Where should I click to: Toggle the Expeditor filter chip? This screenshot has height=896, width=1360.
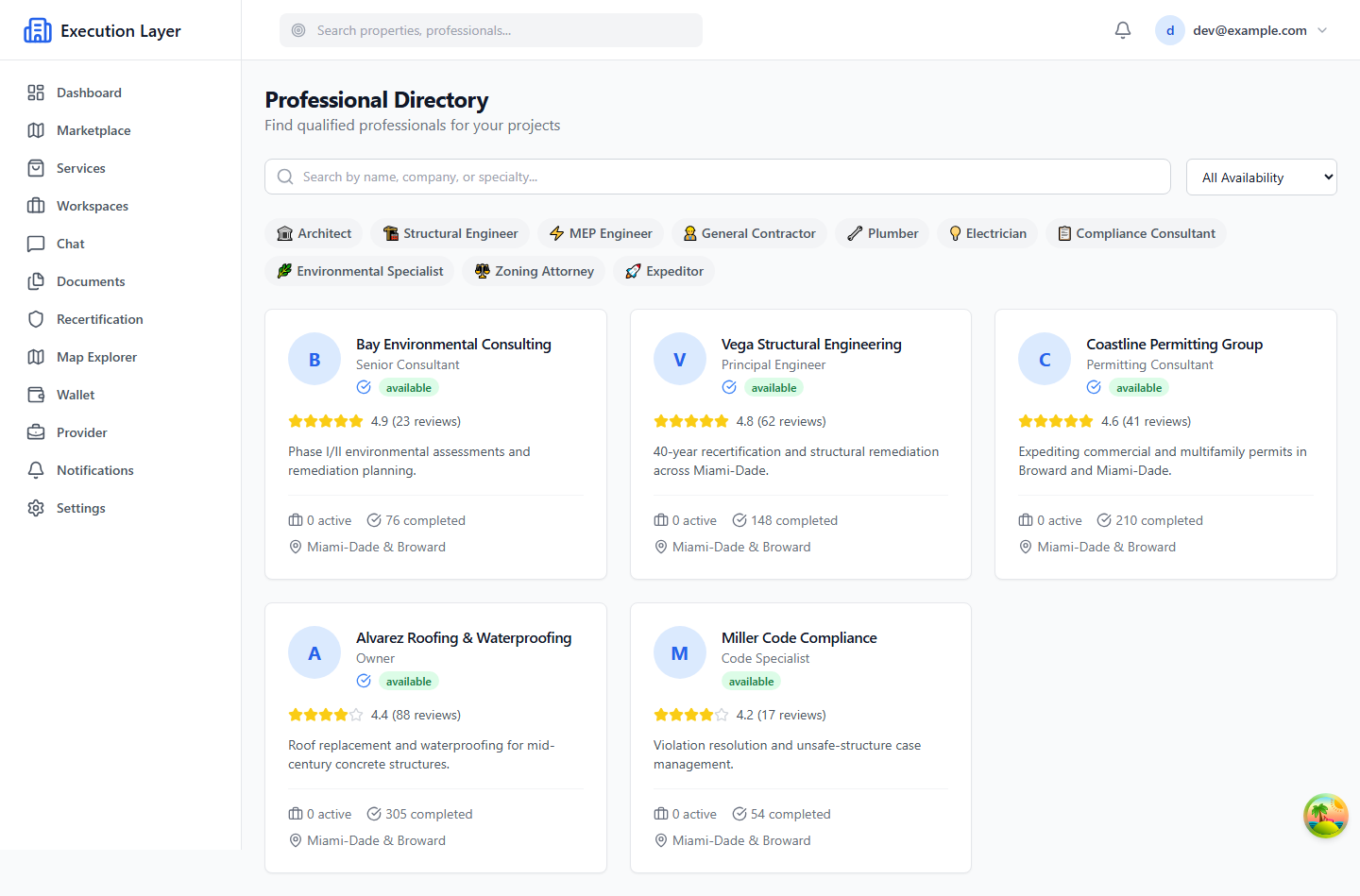tap(664, 271)
